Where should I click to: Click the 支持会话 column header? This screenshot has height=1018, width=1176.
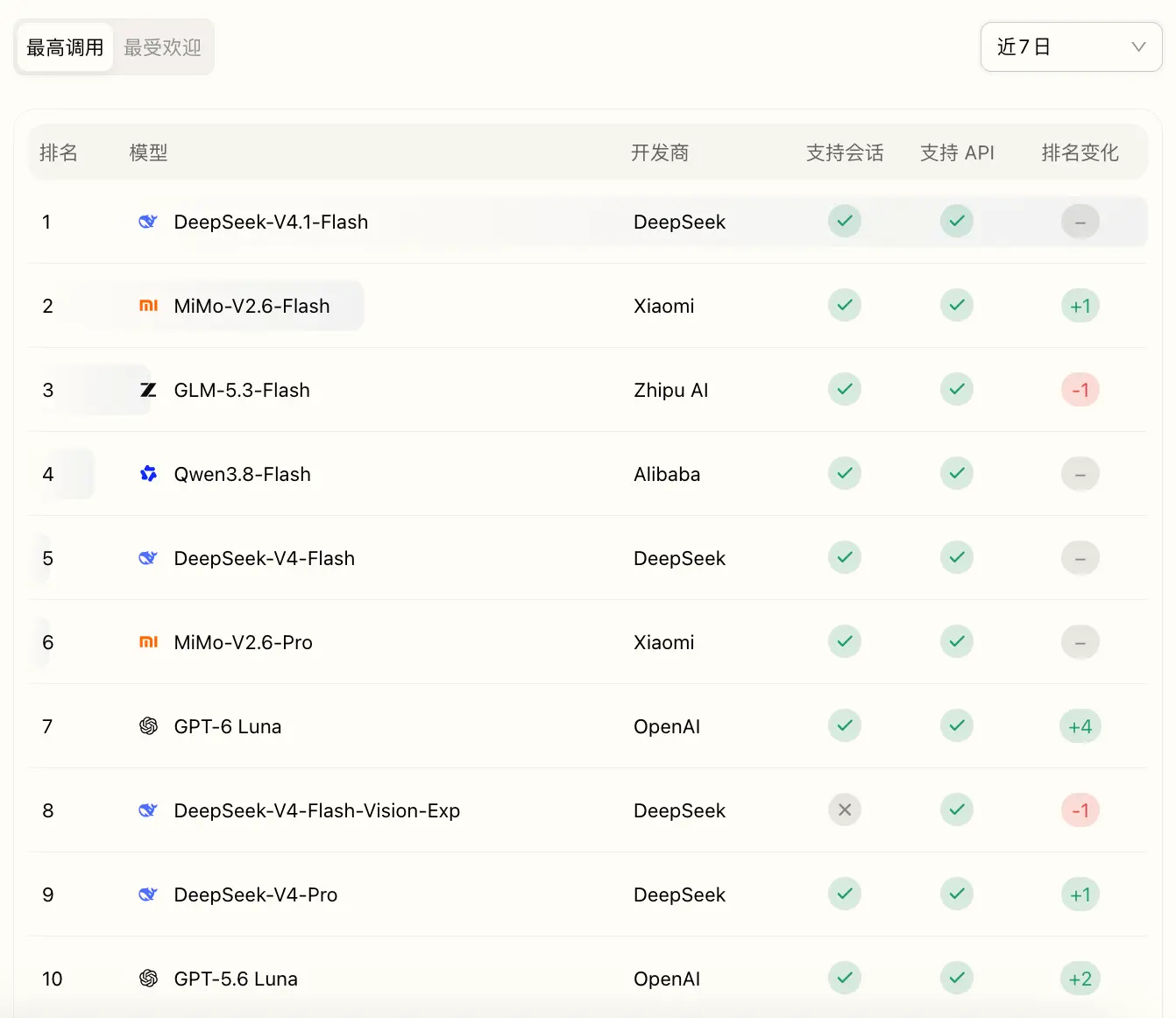pyautogui.click(x=845, y=152)
